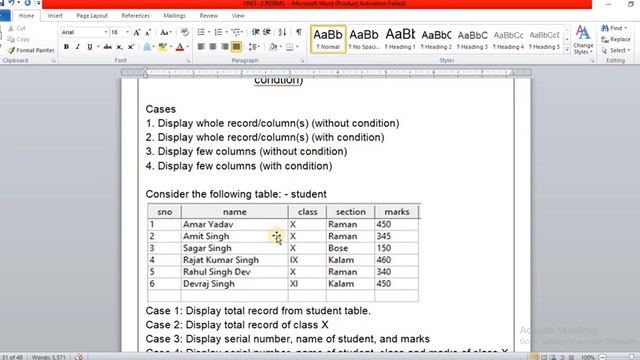Apply red Font Color swatch
The width and height of the screenshot is (640, 360).
pyautogui.click(x=180, y=47)
